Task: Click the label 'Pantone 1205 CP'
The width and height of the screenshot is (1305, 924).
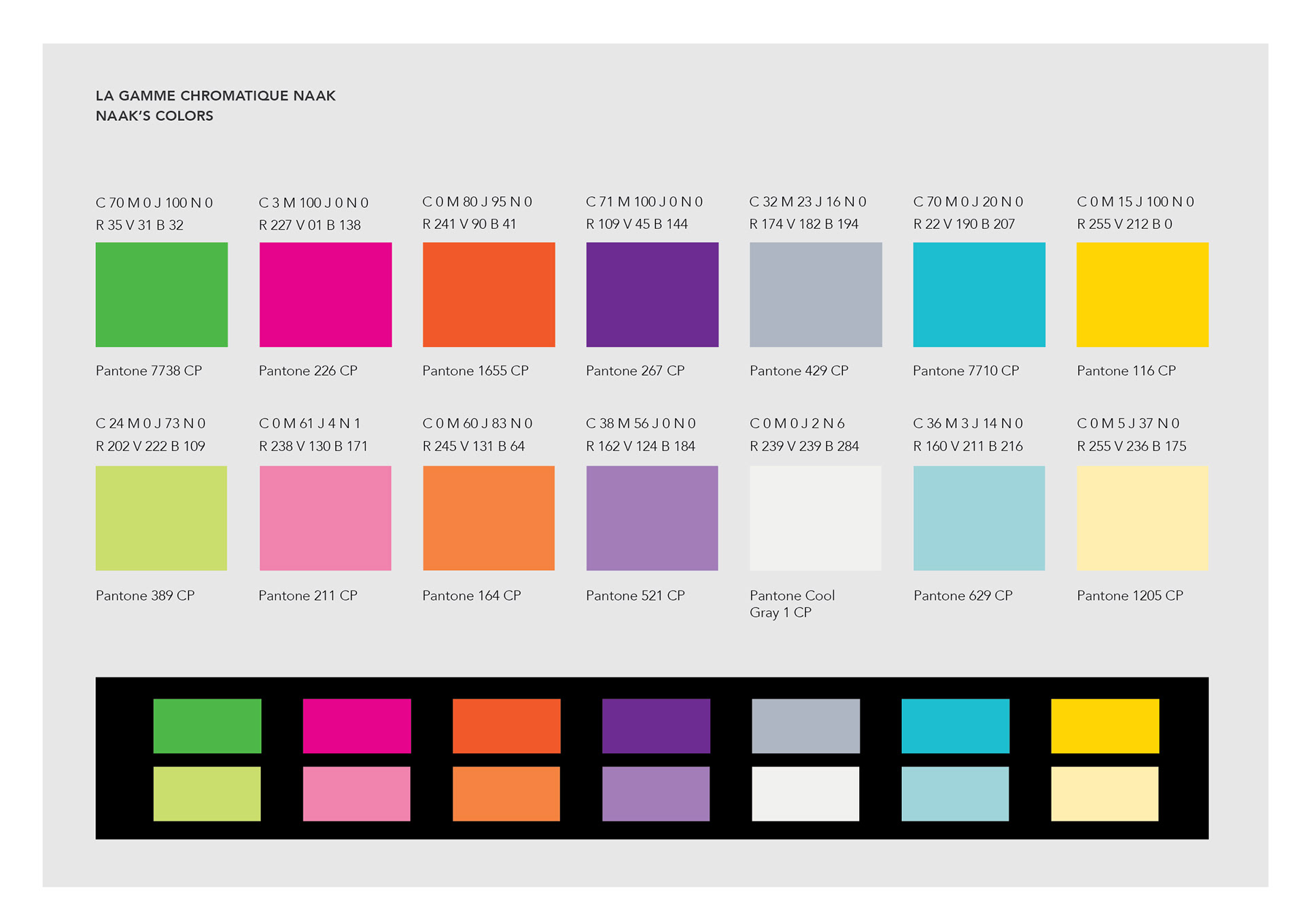Action: (1130, 596)
